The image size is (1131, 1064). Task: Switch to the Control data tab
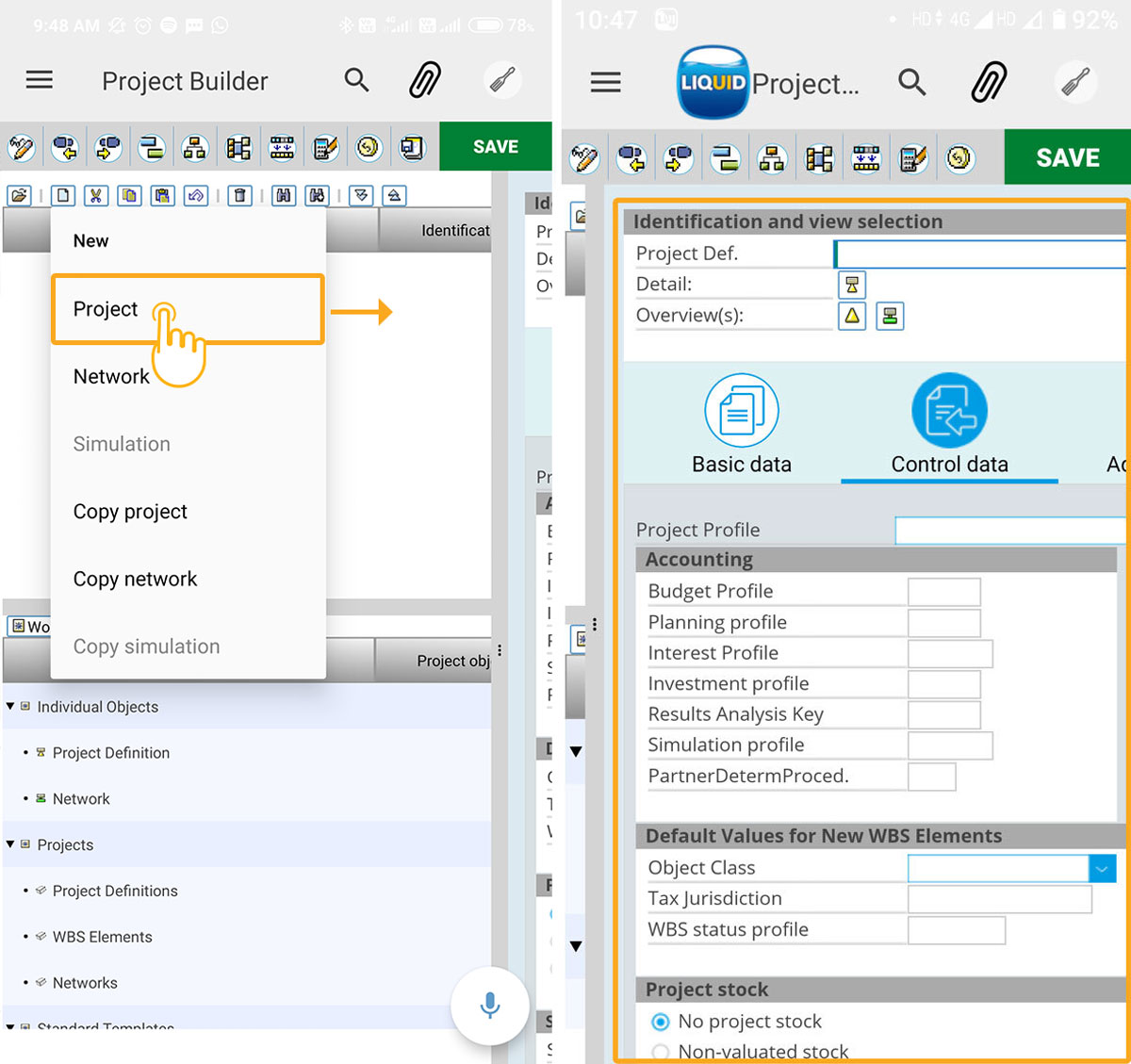pos(949,424)
